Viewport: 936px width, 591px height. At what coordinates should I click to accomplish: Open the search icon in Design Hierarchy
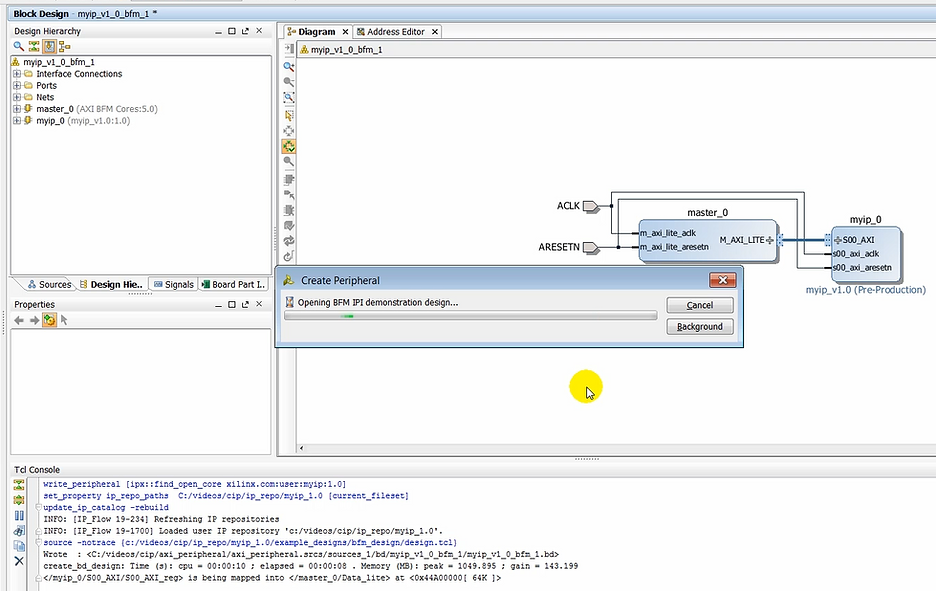click(17, 48)
